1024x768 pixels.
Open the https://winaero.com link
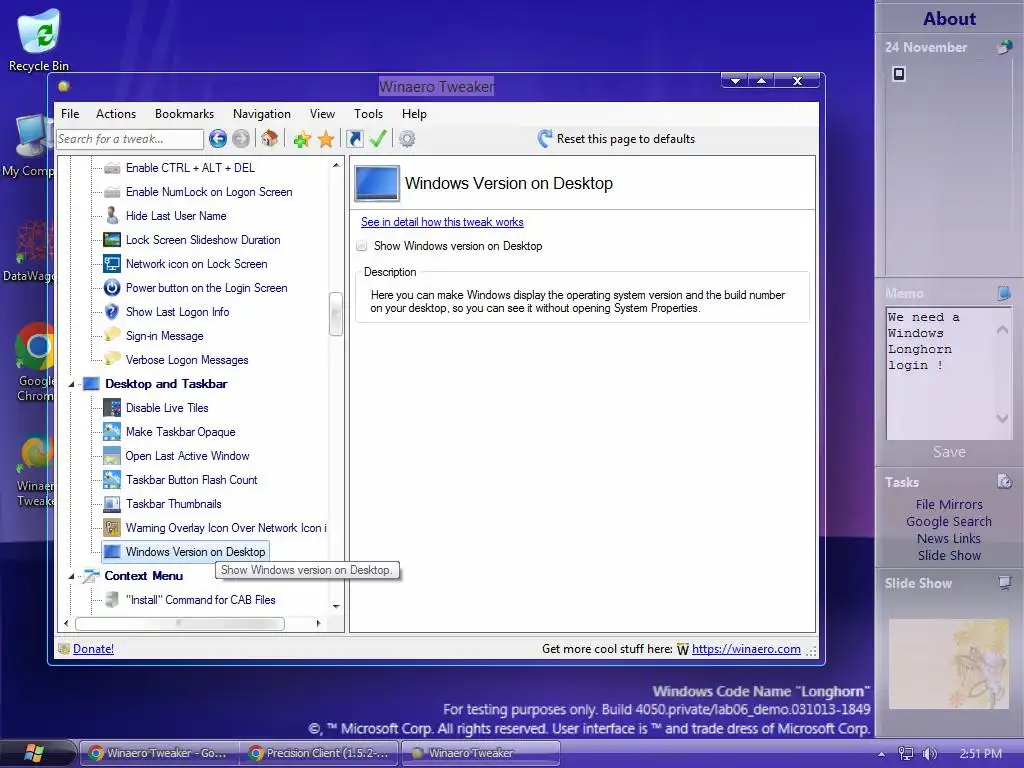[746, 648]
